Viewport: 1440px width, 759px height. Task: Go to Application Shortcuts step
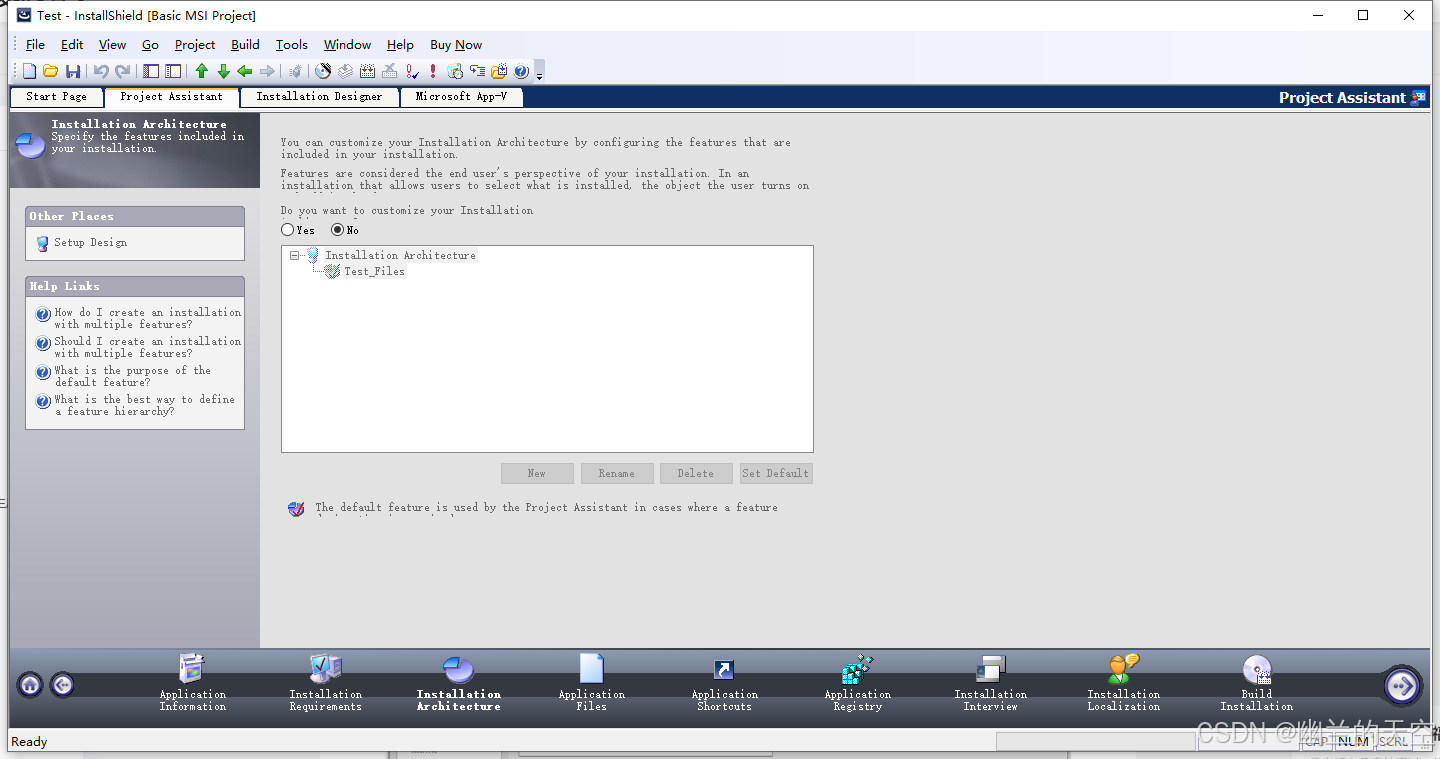pos(725,682)
